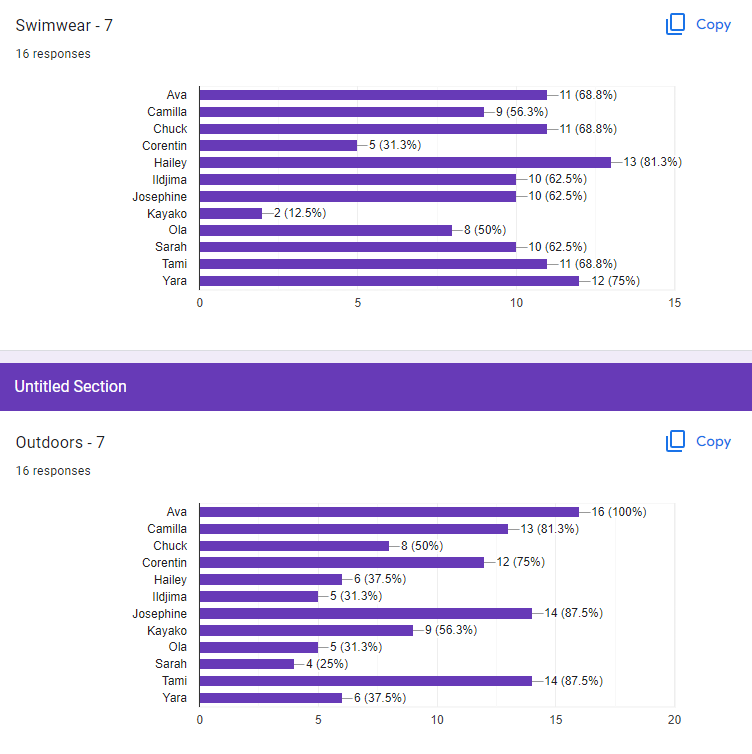Click Josephine's 14 (87.5%) Outdoors bar
The height and width of the screenshot is (754, 752).
click(x=365, y=613)
